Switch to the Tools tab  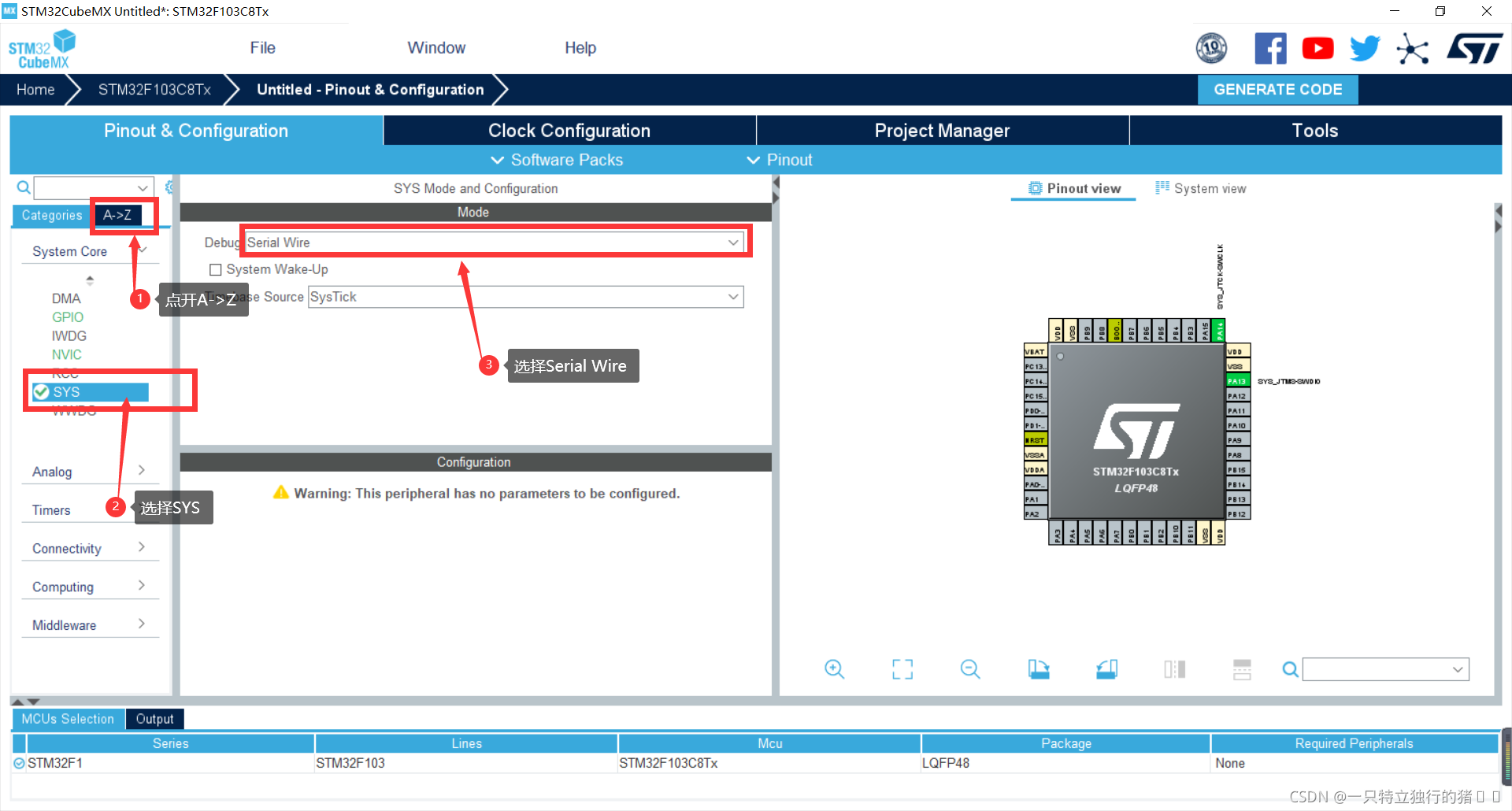1315,131
